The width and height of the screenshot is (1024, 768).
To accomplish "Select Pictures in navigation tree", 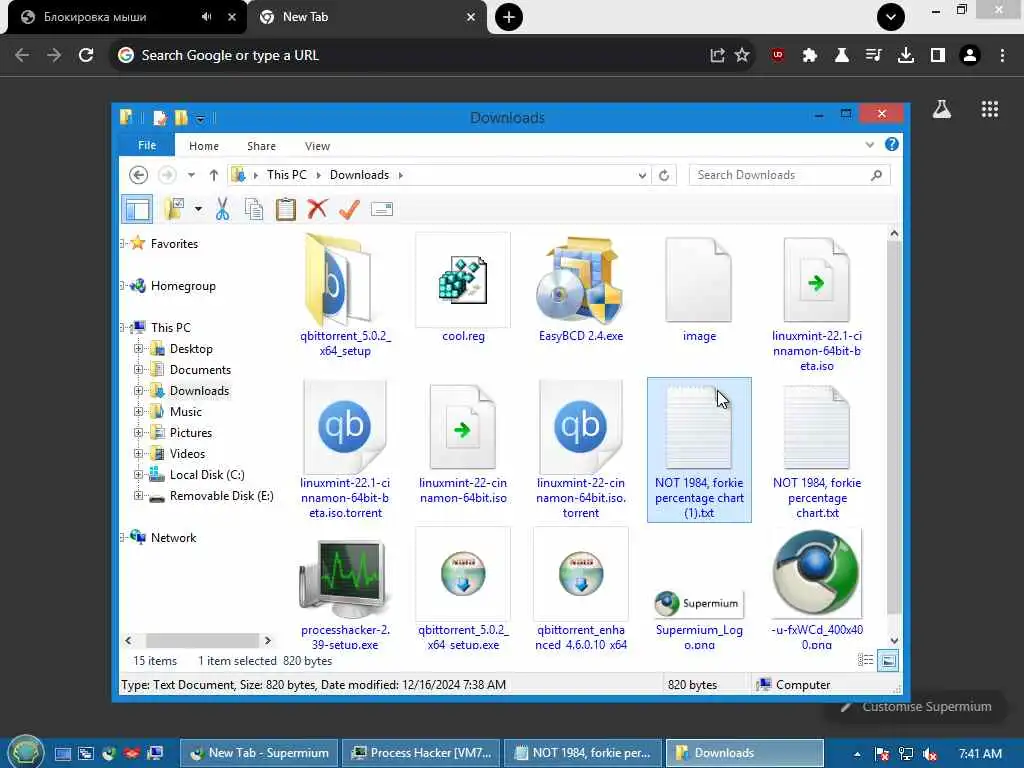I will 191,432.
